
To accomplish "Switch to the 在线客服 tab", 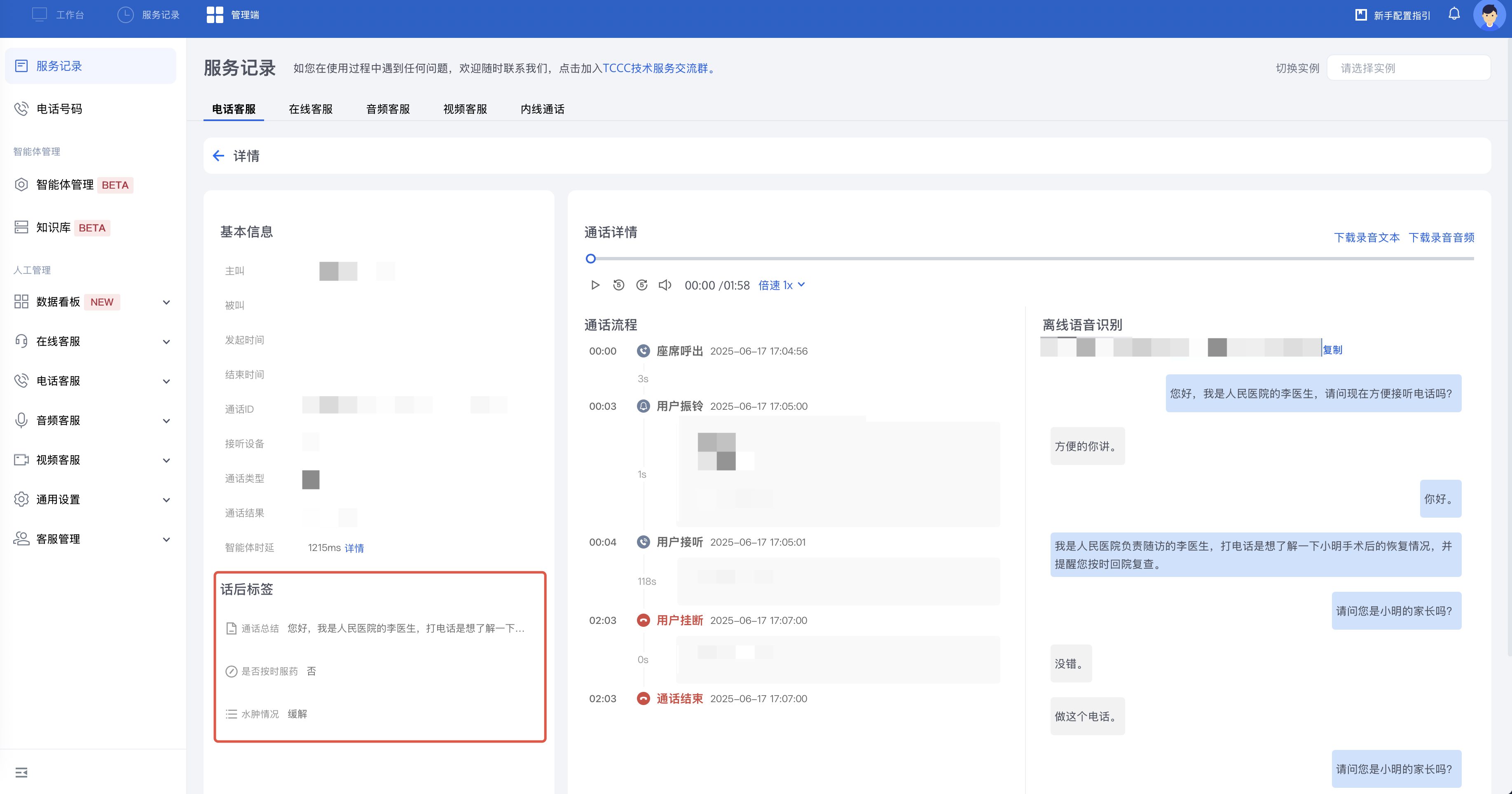I will 311,109.
